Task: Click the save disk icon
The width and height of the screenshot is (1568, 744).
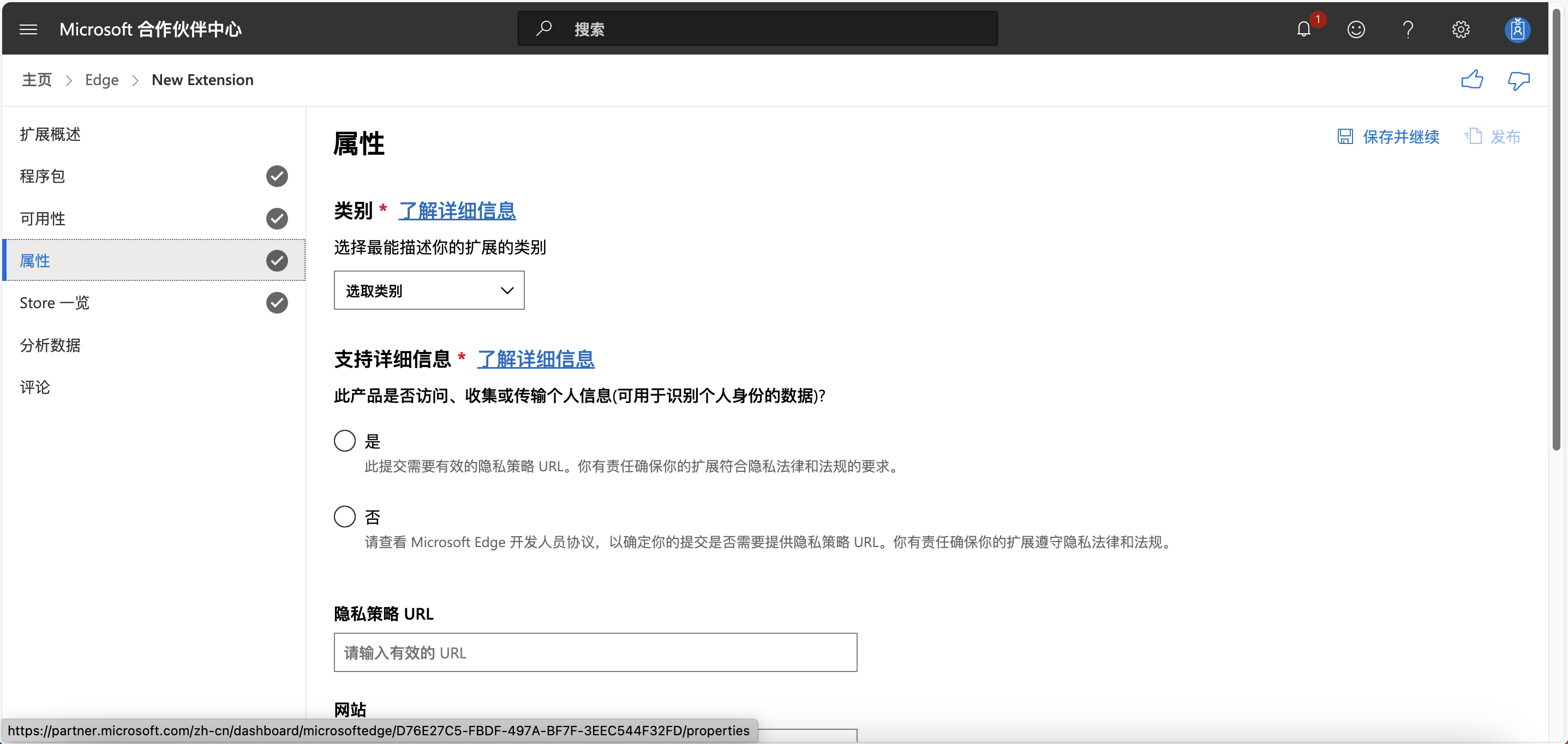Action: point(1345,136)
